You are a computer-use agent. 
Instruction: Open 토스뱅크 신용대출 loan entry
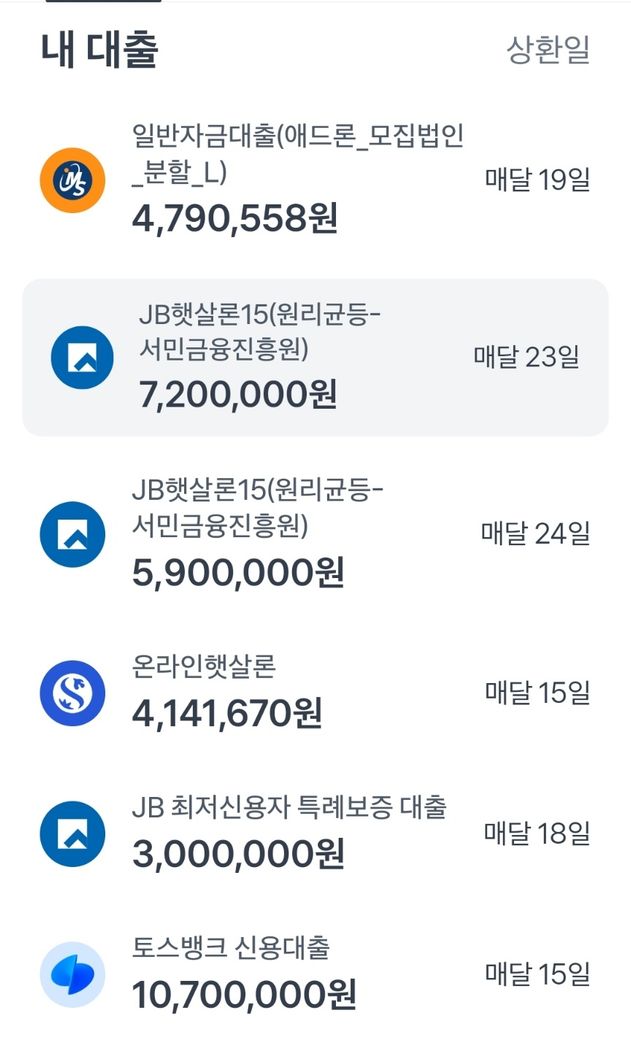[x=230, y=947]
